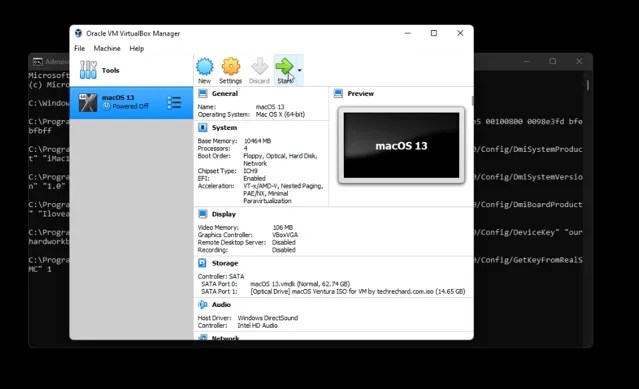639x389 pixels.
Task: Open VM Settings gear icon
Action: (231, 66)
